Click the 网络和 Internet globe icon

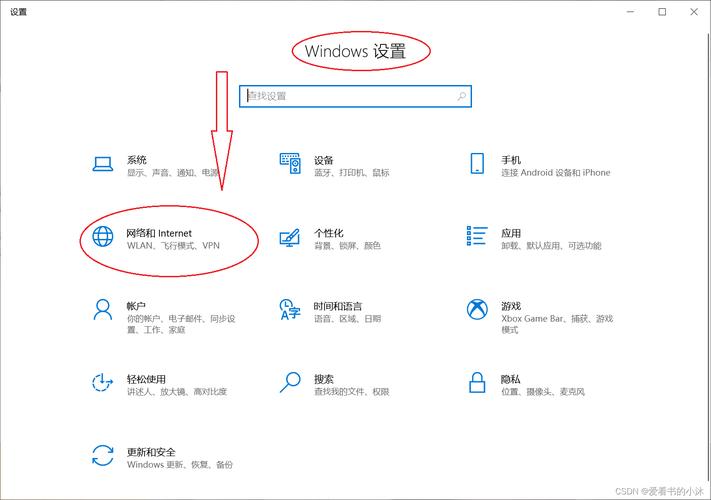[x=103, y=237]
